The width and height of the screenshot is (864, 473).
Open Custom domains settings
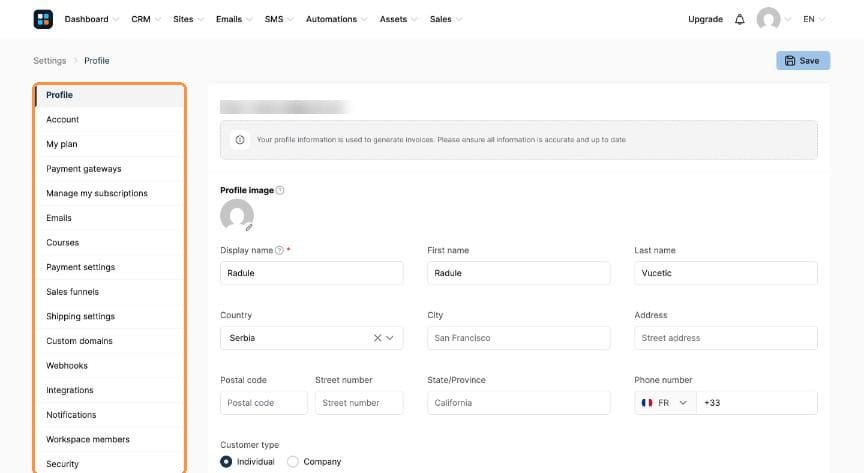pyautogui.click(x=109, y=341)
